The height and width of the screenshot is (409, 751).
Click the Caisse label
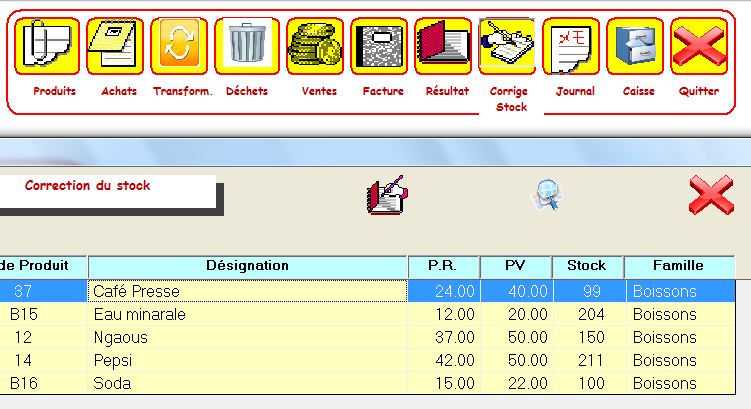[638, 91]
